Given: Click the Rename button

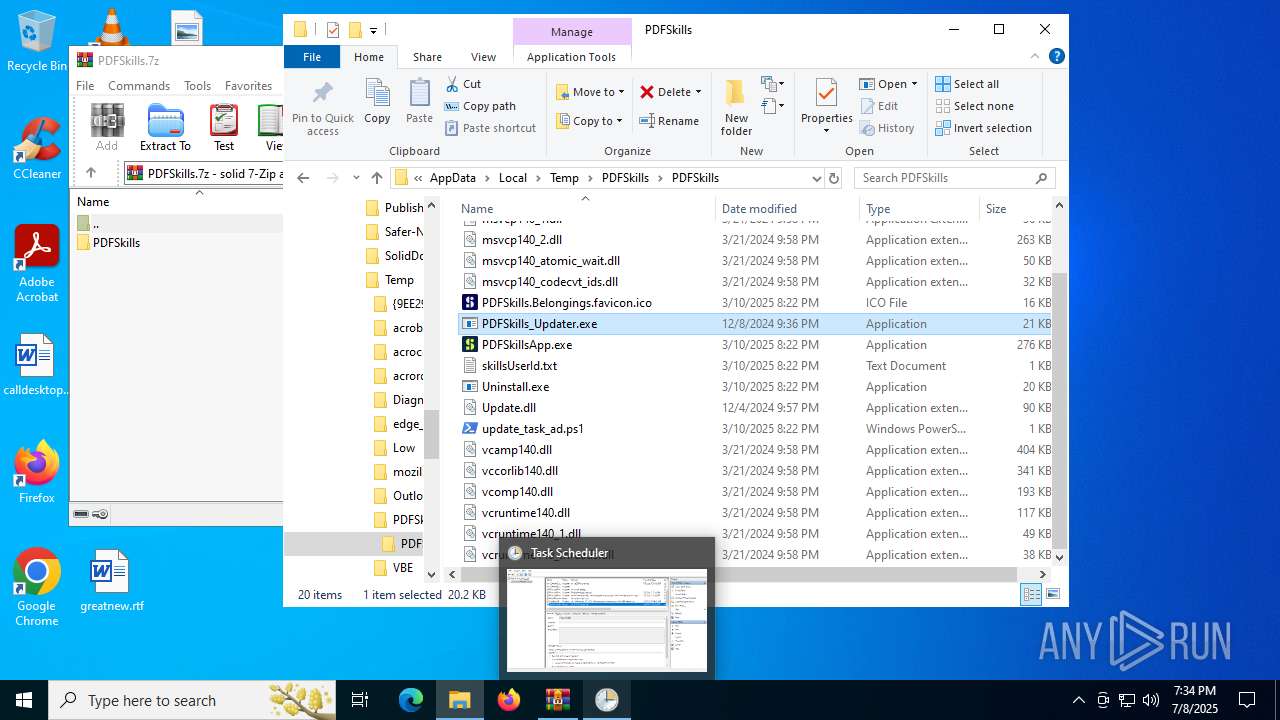Looking at the screenshot, I should [x=669, y=121].
